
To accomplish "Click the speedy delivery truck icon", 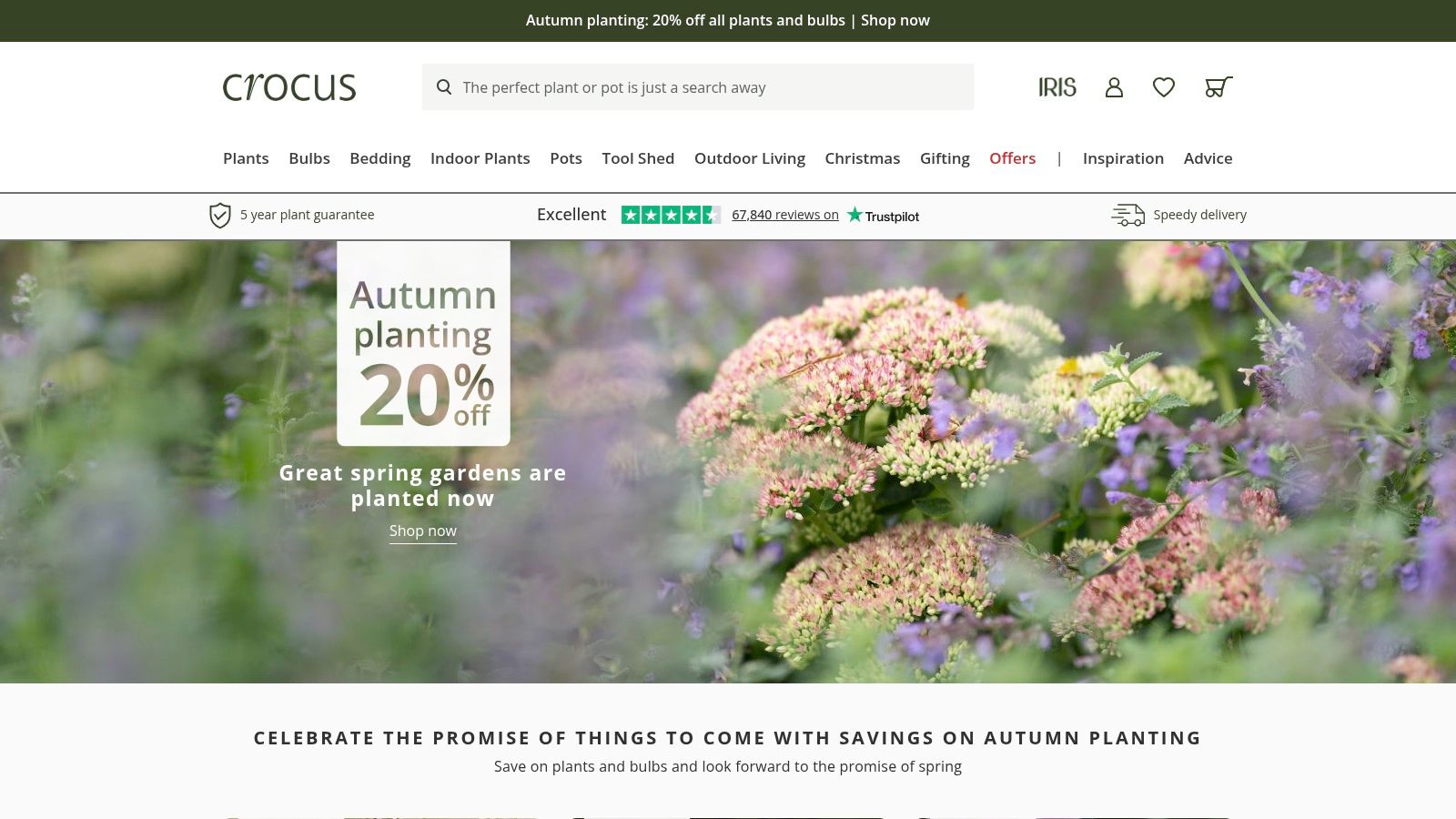I will [x=1128, y=215].
